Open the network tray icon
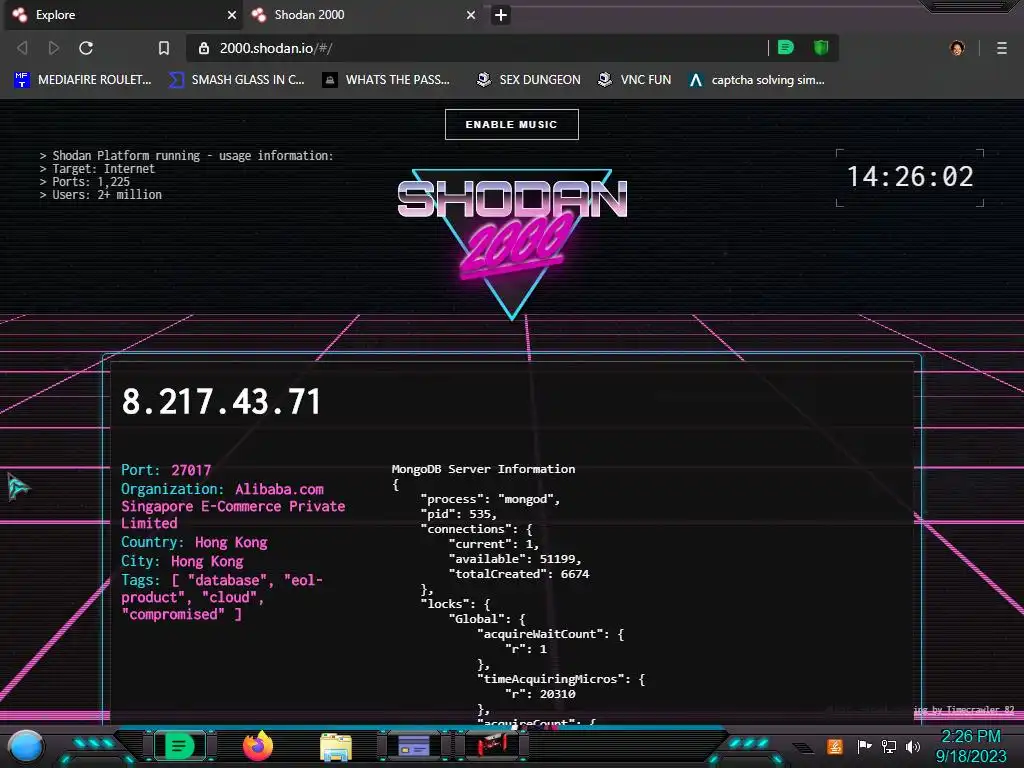Screen dimensions: 1024x768 889,746
